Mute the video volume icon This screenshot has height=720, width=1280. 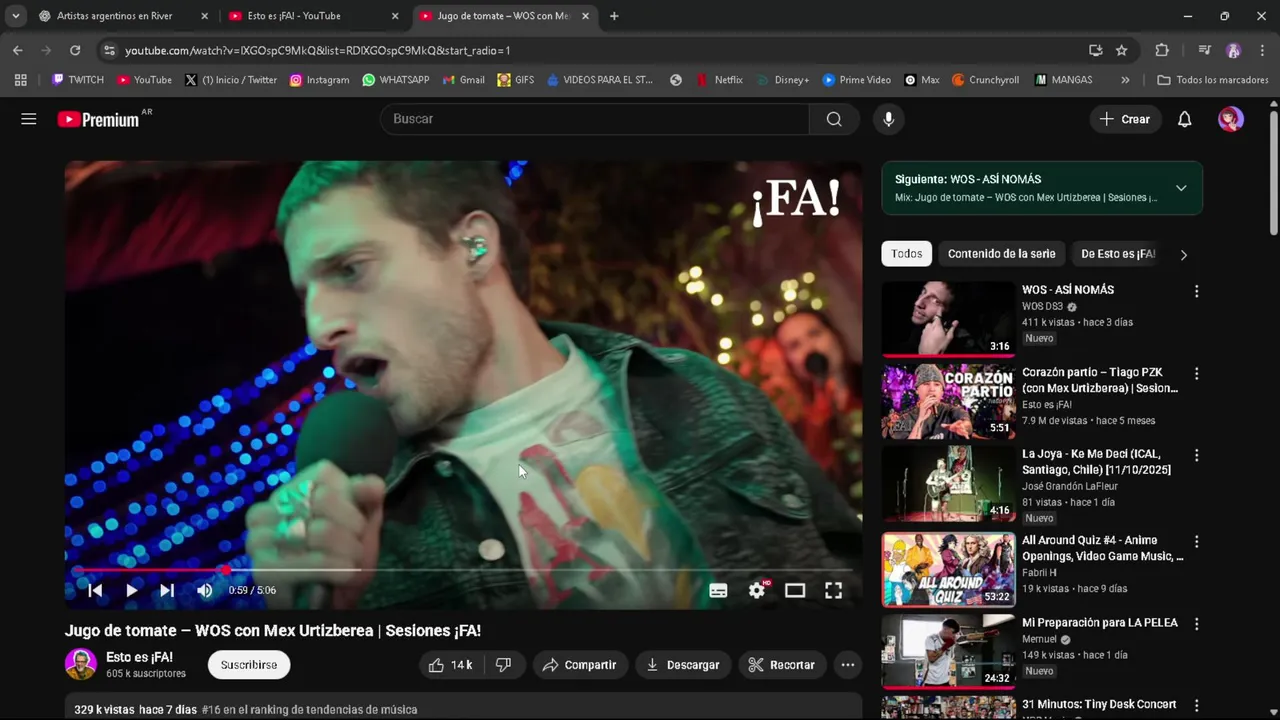(205, 590)
